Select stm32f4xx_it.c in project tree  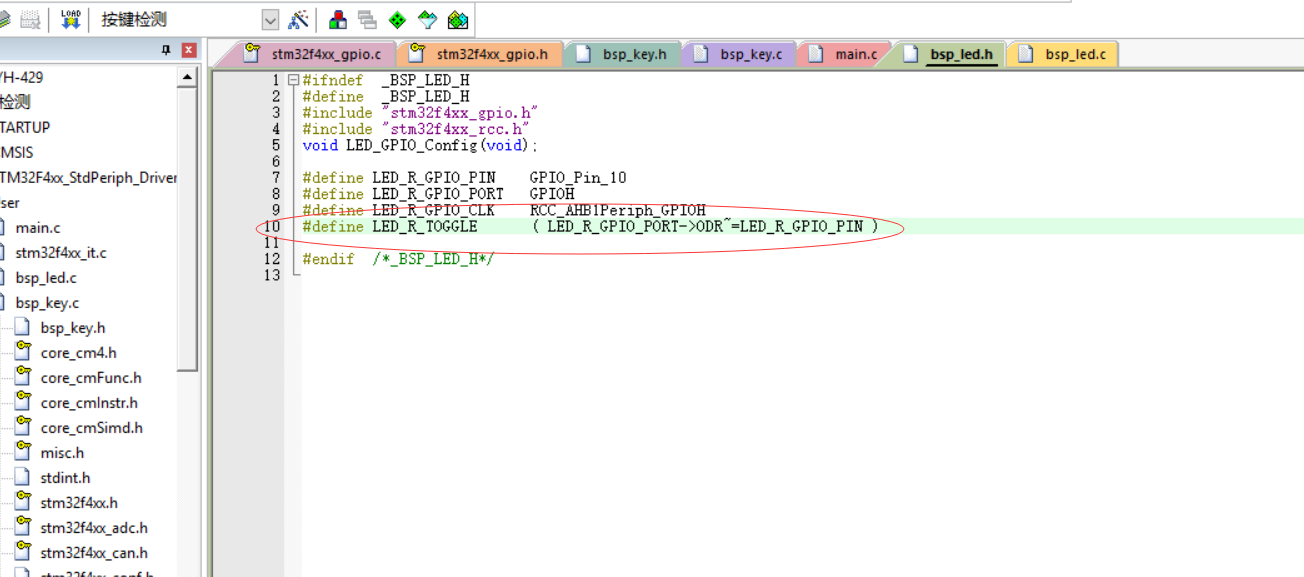pyautogui.click(x=60, y=253)
